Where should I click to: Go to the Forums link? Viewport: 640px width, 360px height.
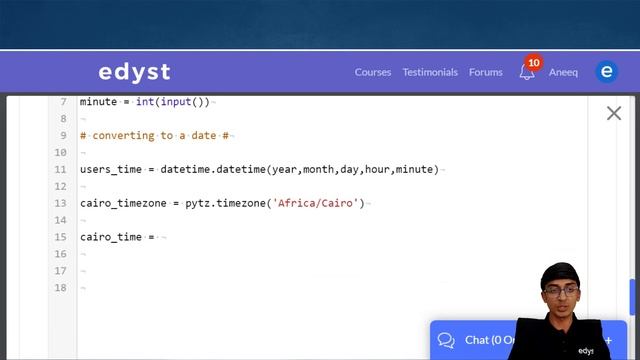[x=486, y=72]
